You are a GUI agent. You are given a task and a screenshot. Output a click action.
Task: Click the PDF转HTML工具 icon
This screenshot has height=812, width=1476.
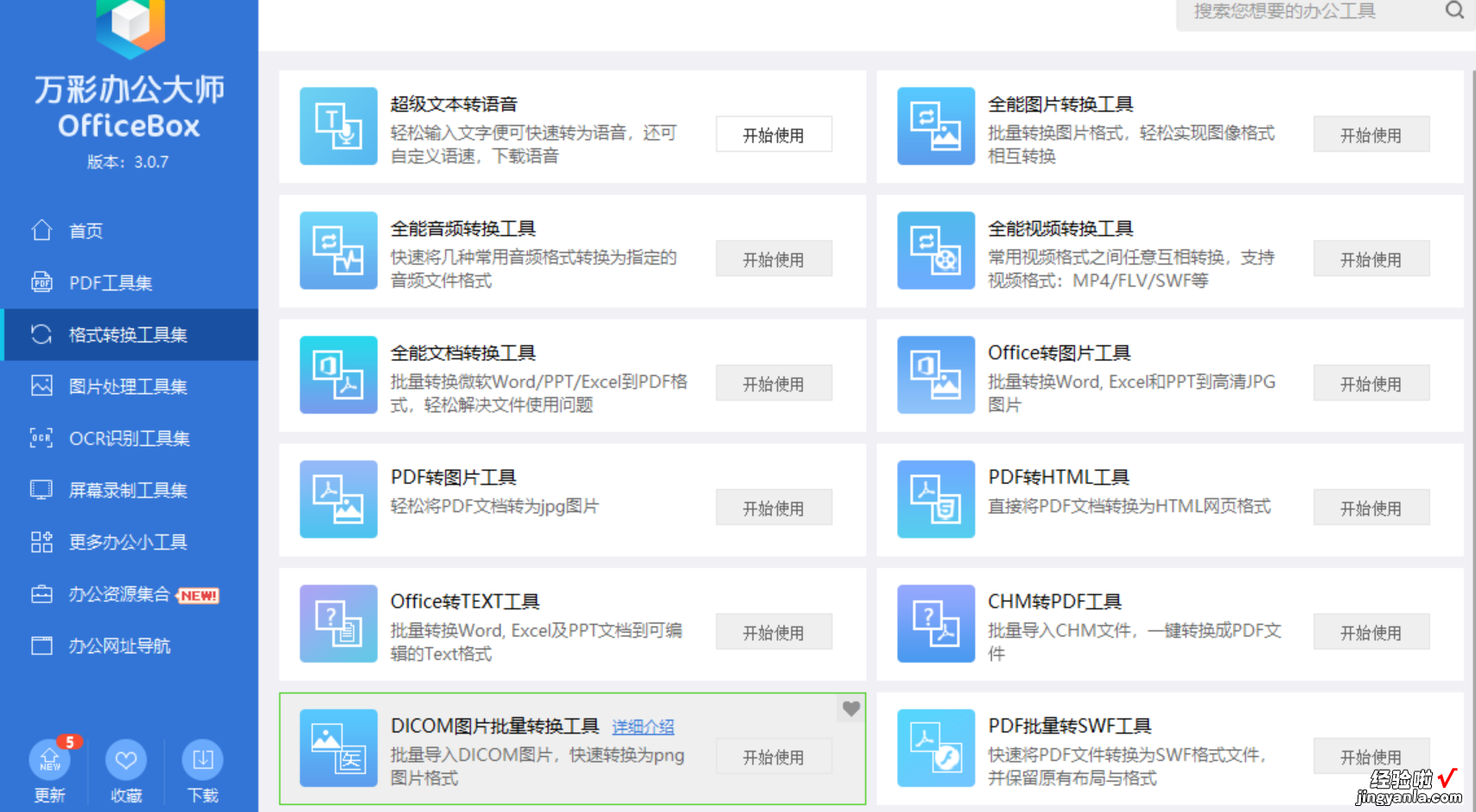click(936, 499)
